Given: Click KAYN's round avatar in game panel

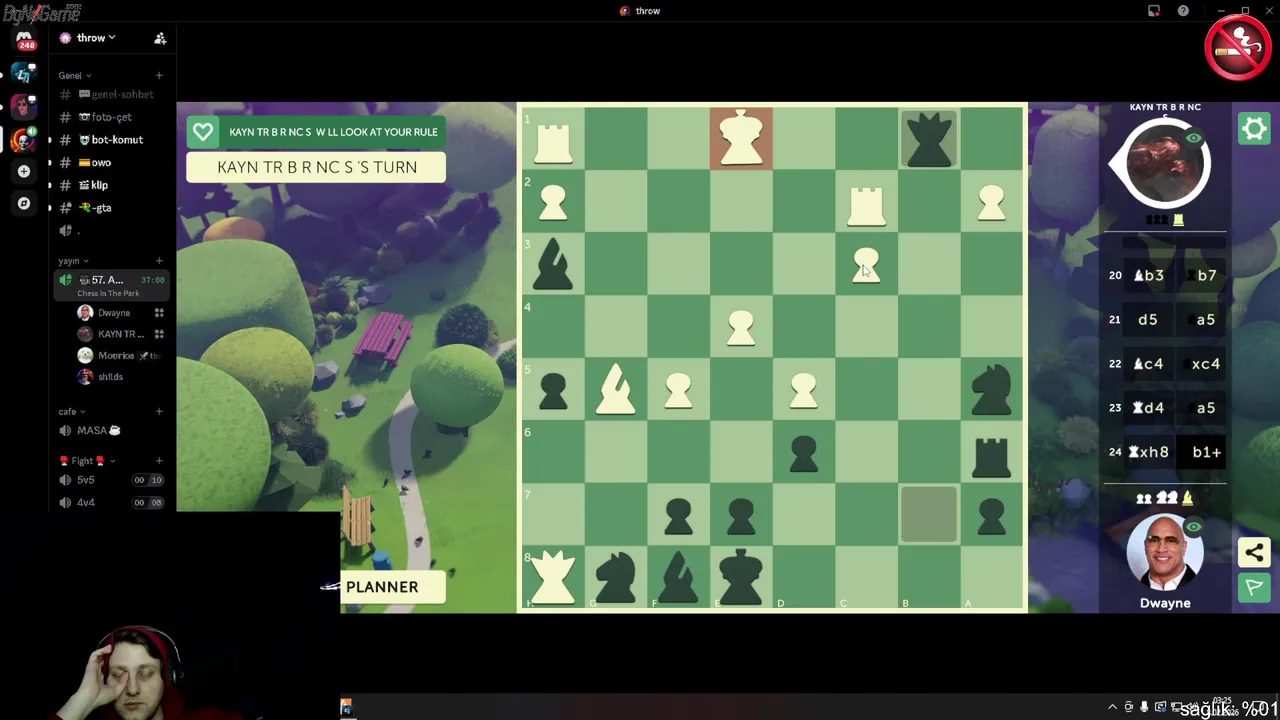Looking at the screenshot, I should (1165, 165).
